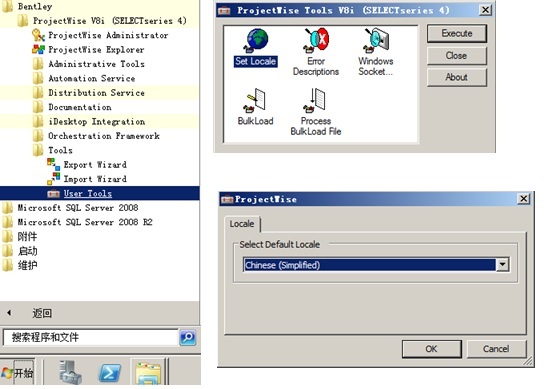Open the User Tools entry

pyautogui.click(x=100, y=193)
